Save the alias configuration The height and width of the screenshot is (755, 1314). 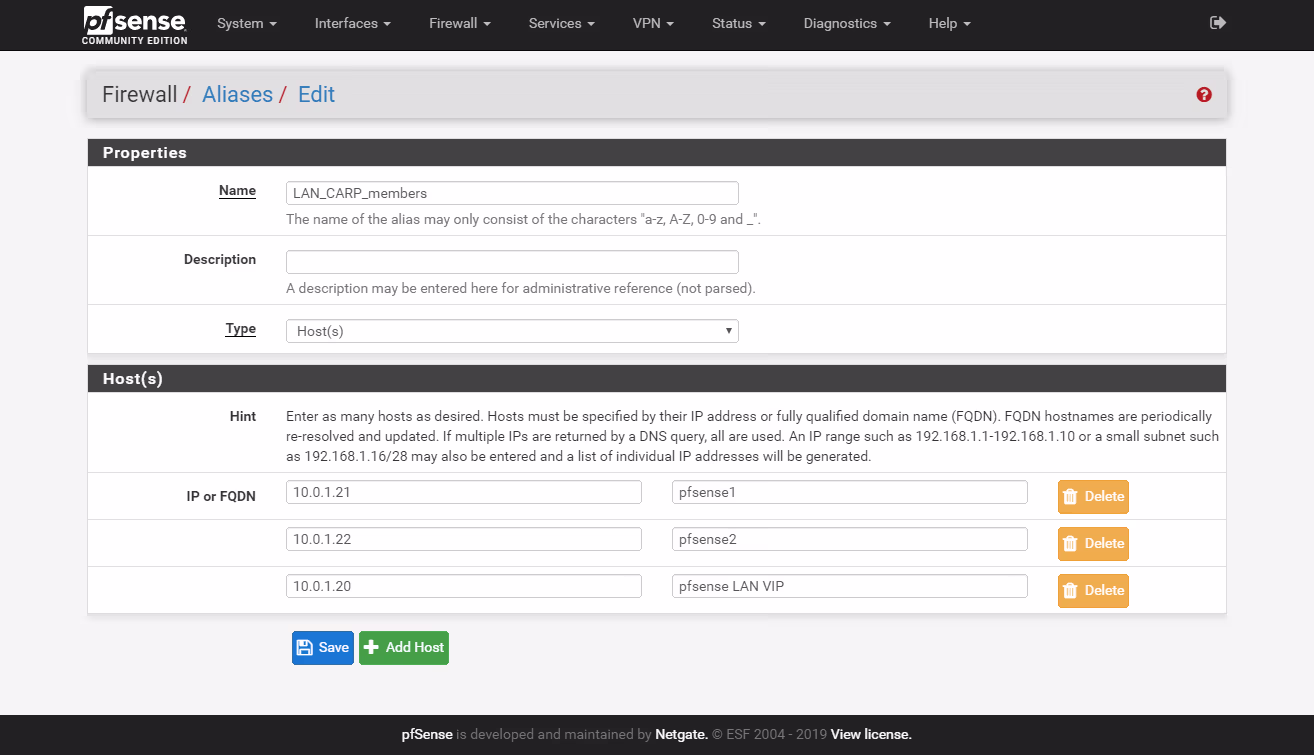(322, 648)
